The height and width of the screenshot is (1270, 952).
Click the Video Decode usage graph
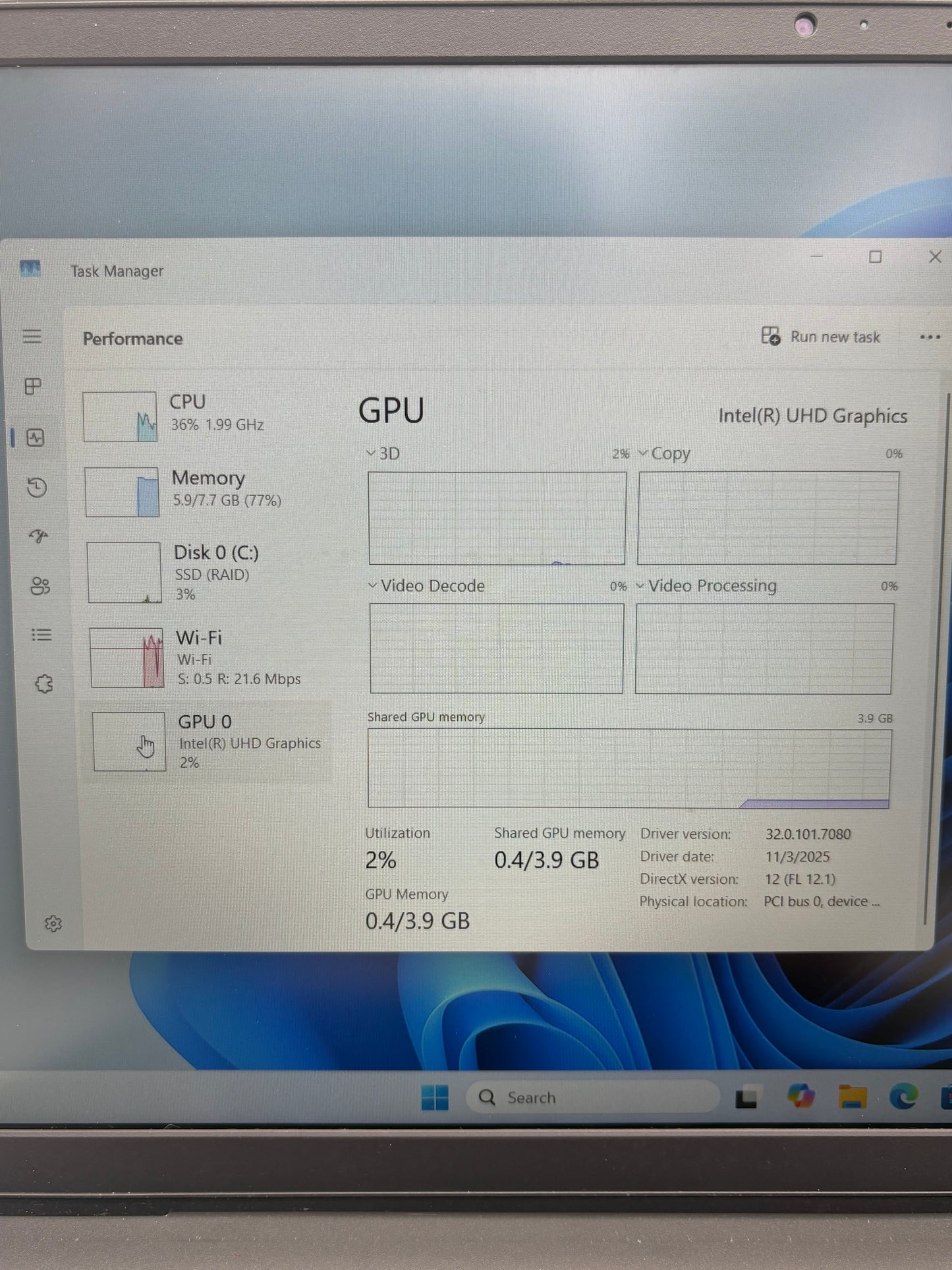point(496,648)
